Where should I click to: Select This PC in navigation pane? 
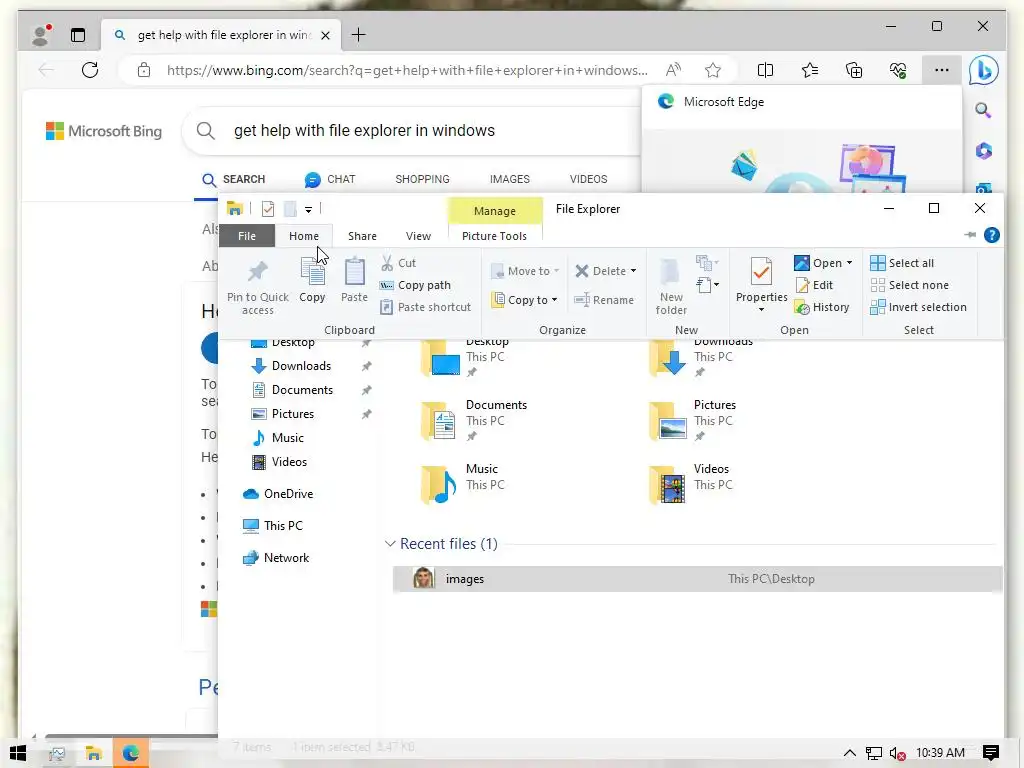273,526
